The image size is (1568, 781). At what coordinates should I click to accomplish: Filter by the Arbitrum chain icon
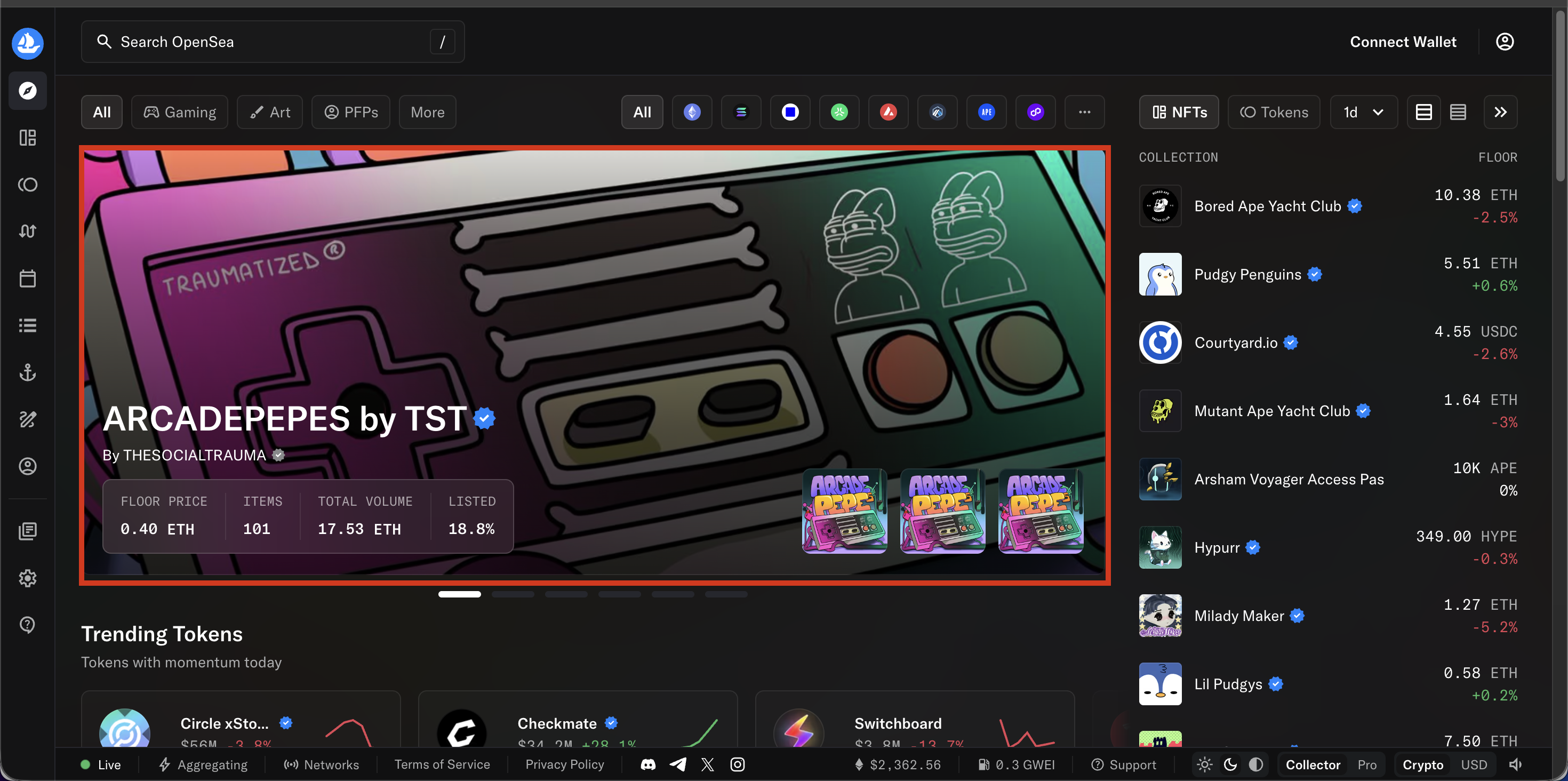[x=938, y=112]
